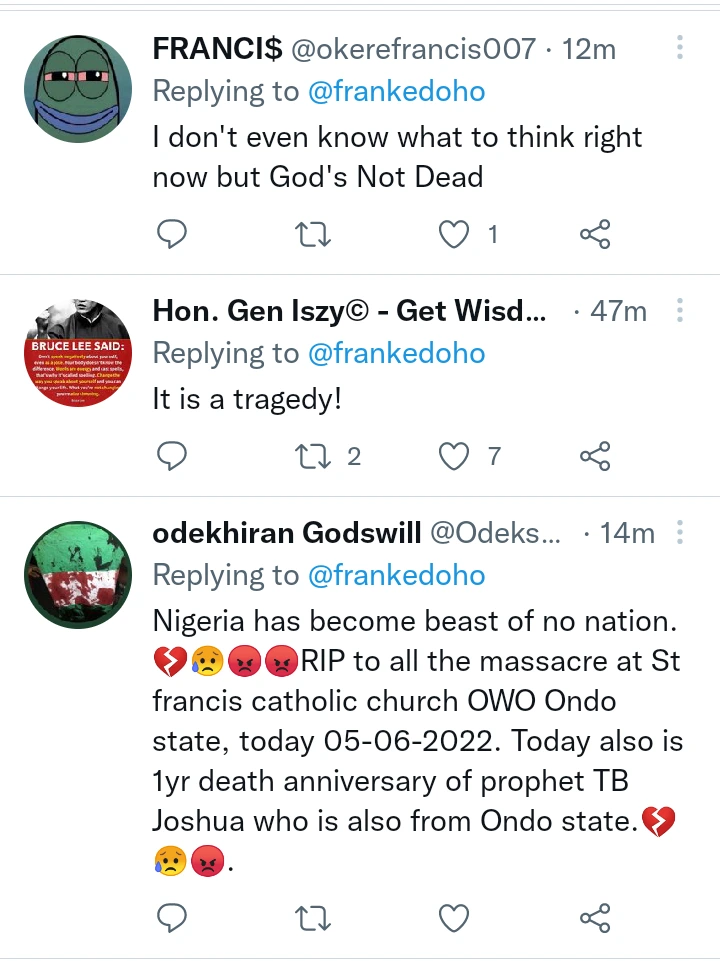Reply to FRANCI$'s tweet
720x967 pixels.
[x=173, y=235]
